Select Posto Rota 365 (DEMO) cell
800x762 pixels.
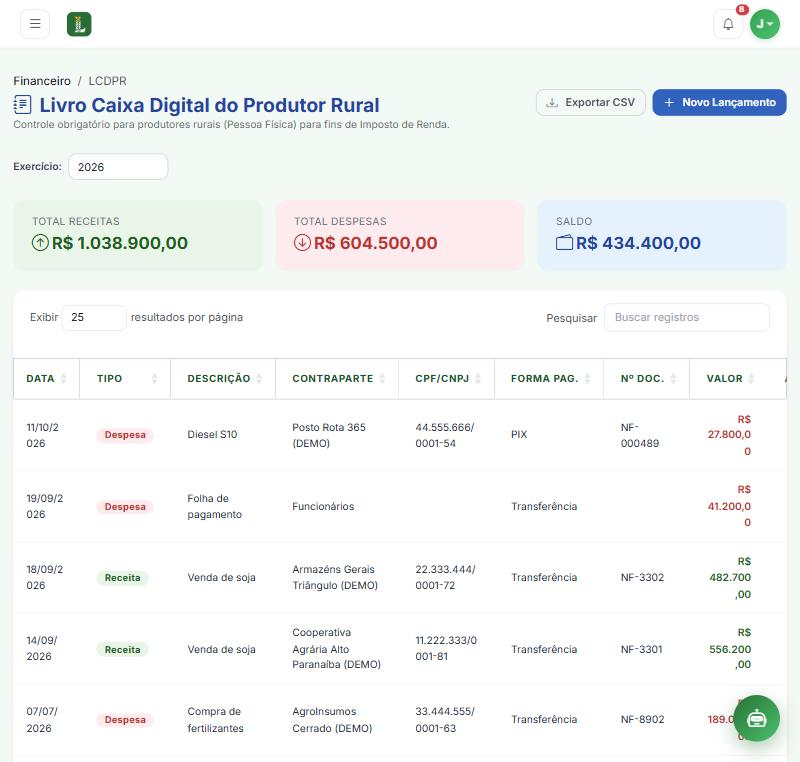(x=329, y=435)
